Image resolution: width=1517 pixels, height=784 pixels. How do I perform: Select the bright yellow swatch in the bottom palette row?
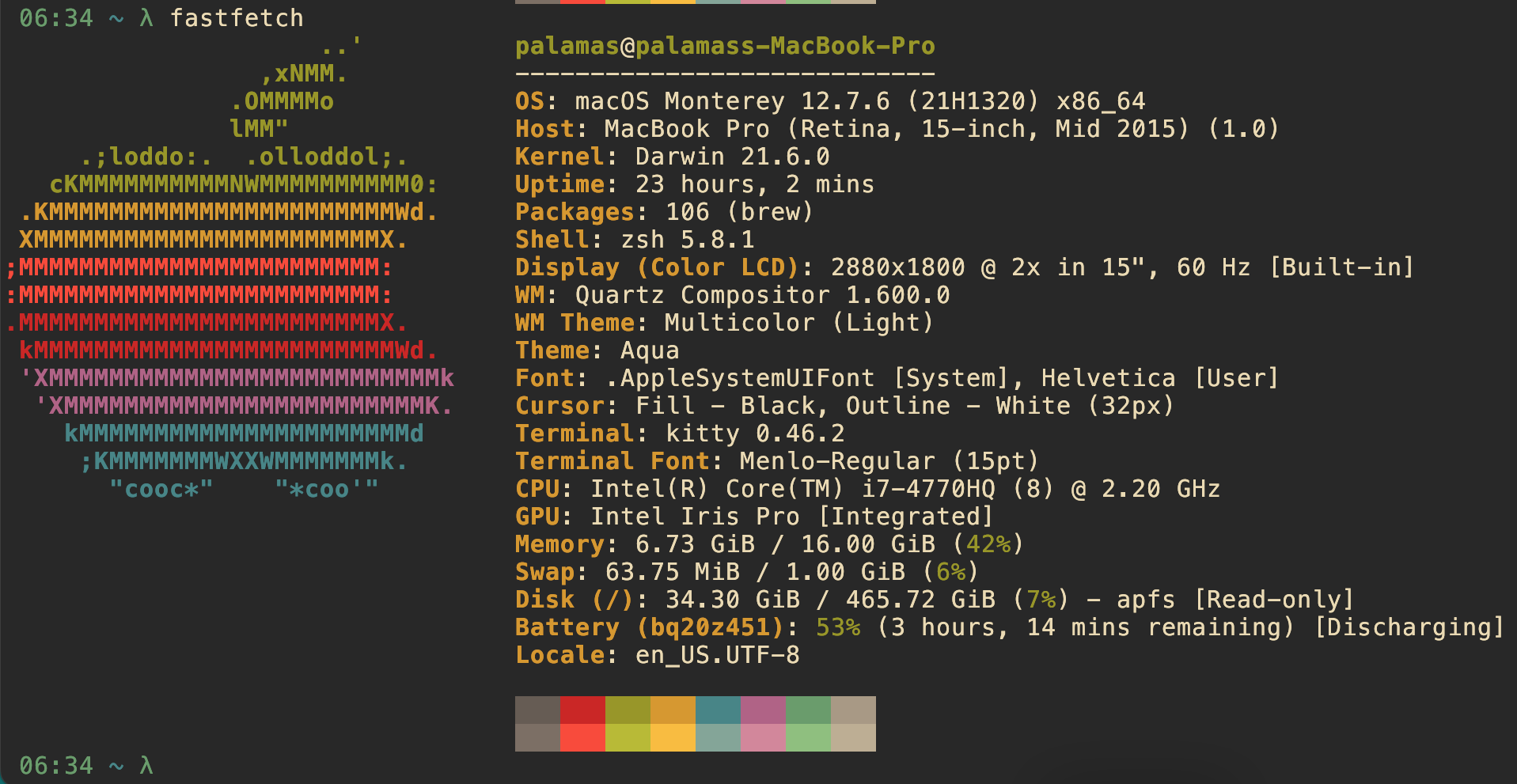pyautogui.click(x=673, y=737)
